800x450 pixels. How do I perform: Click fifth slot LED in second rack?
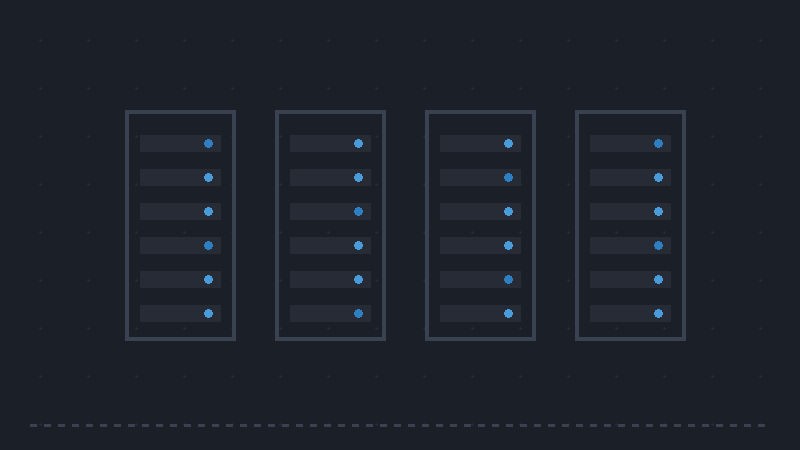click(359, 280)
